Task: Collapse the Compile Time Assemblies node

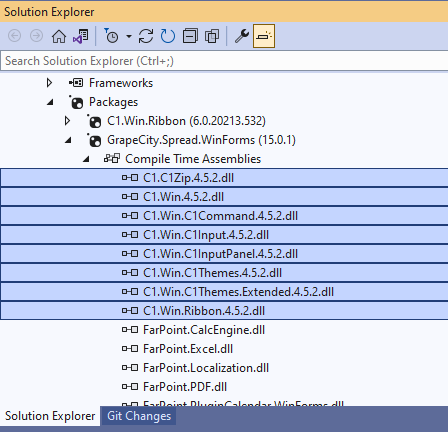Action: pyautogui.click(x=86, y=159)
